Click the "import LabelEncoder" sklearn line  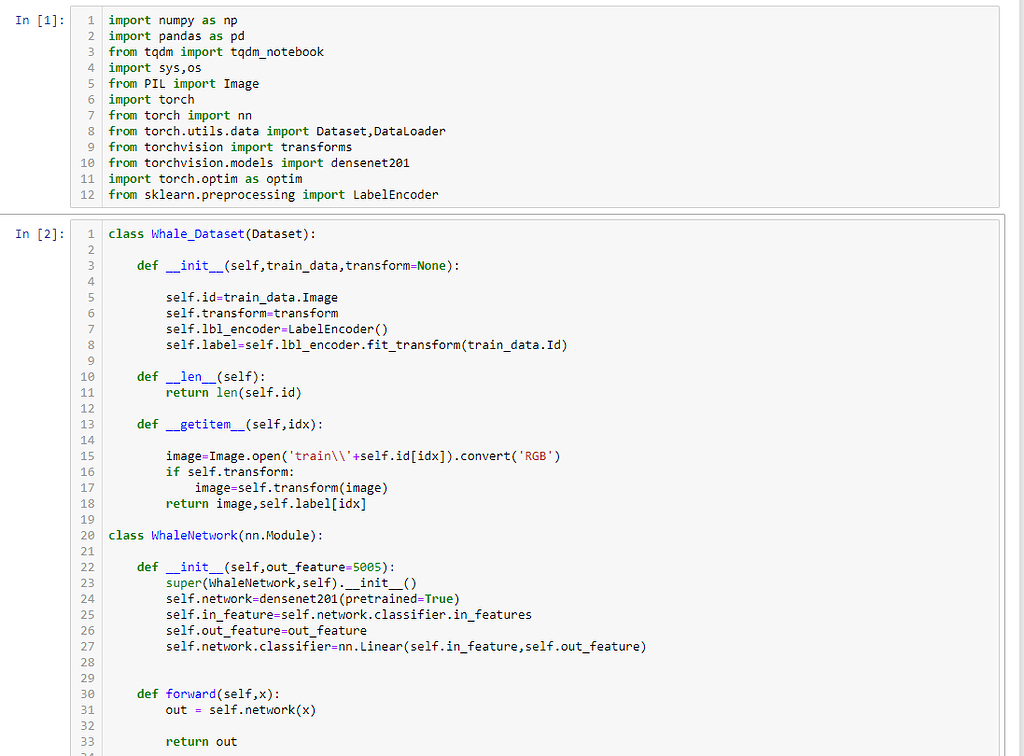click(274, 195)
